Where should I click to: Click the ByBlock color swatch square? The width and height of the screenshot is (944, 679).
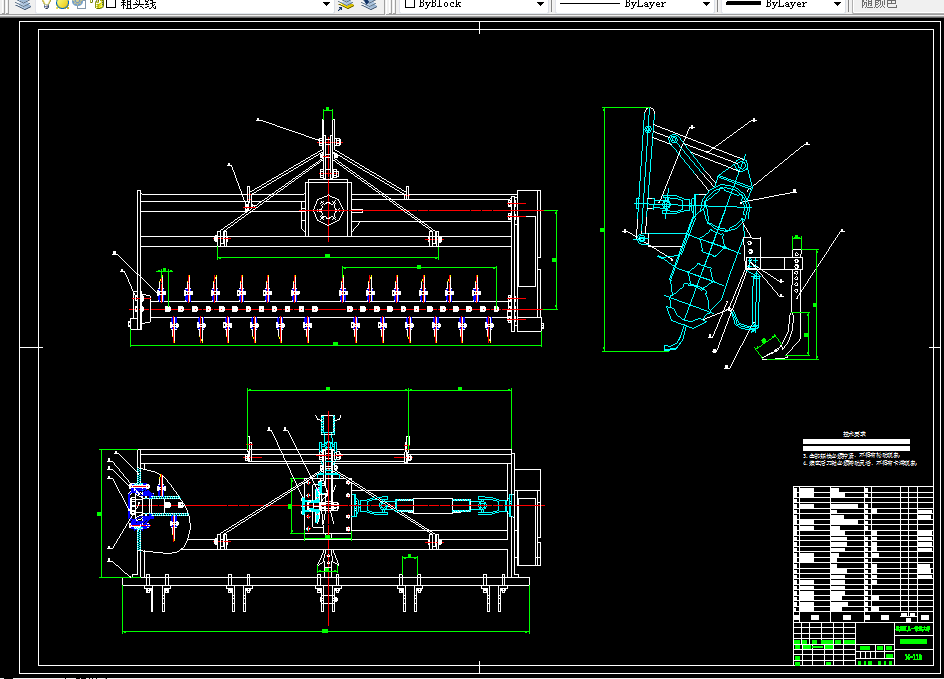410,4
